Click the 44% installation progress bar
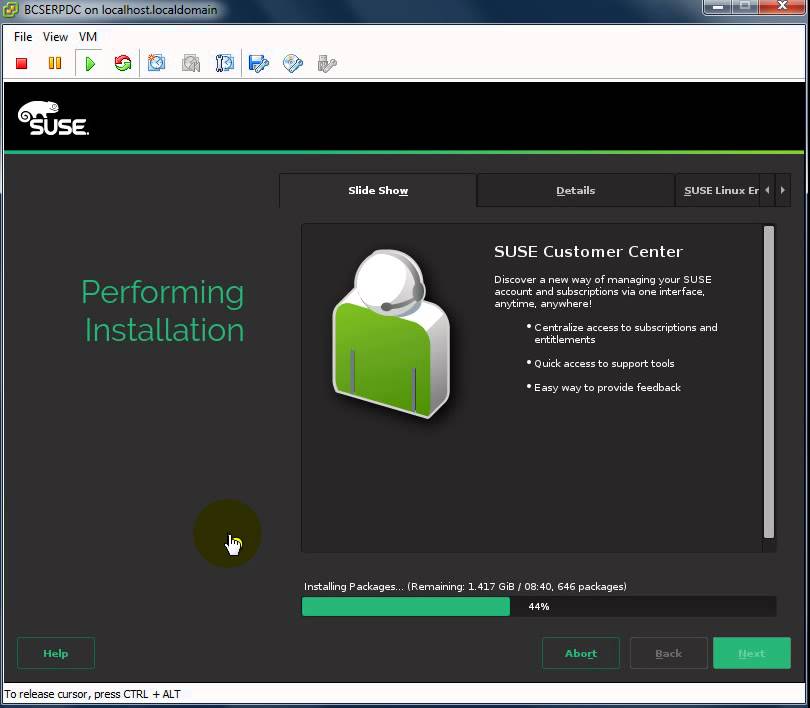This screenshot has width=810, height=708. point(539,606)
